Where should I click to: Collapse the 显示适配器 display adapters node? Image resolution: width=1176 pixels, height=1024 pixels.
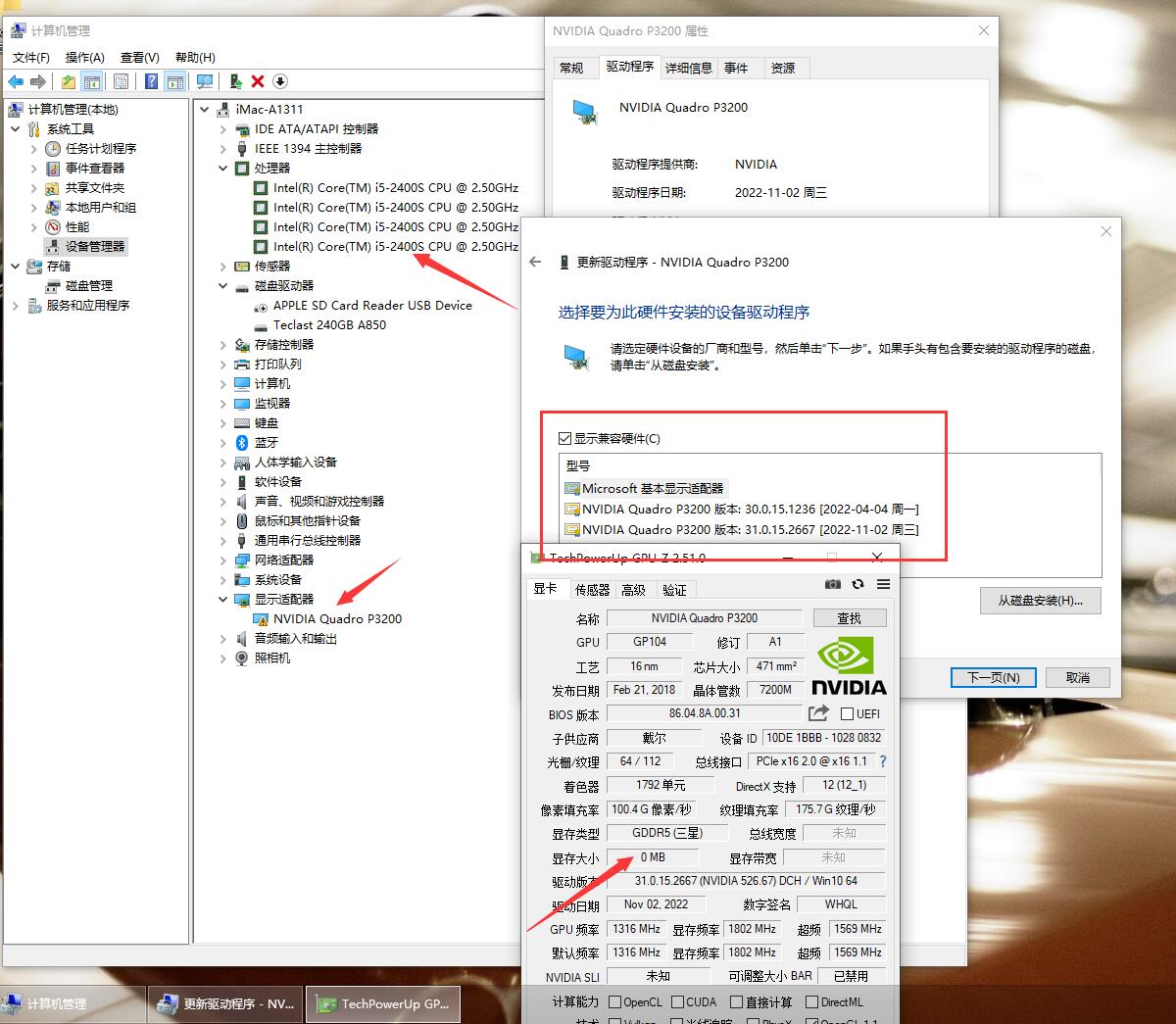tap(223, 599)
